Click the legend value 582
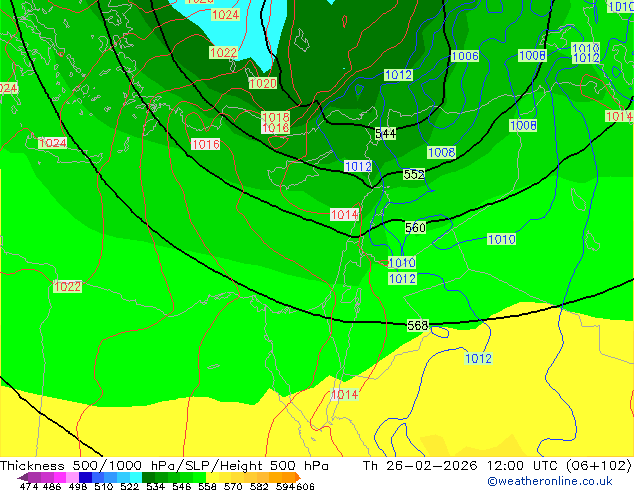 pos(259,486)
